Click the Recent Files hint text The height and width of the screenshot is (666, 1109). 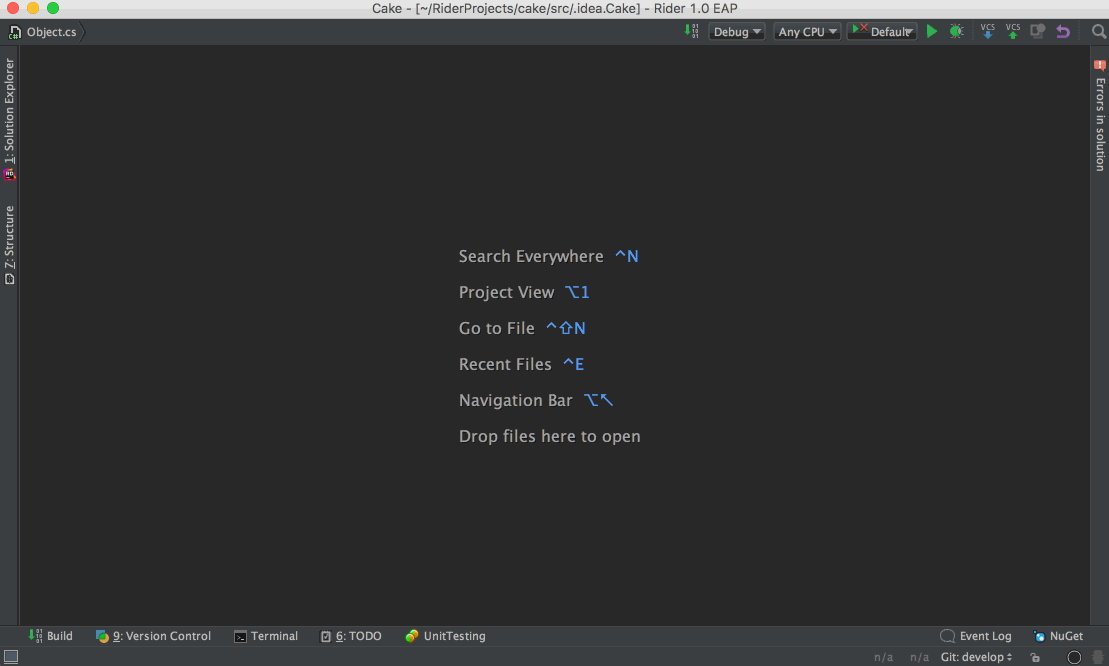click(x=505, y=364)
